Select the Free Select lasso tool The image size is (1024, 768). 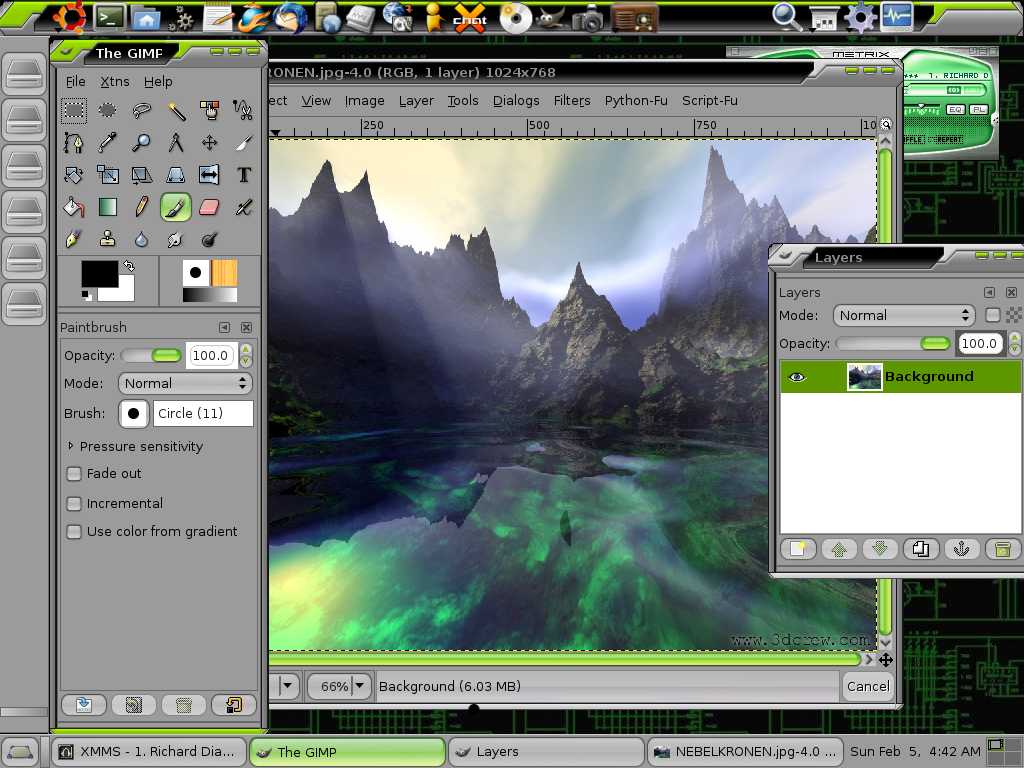142,110
